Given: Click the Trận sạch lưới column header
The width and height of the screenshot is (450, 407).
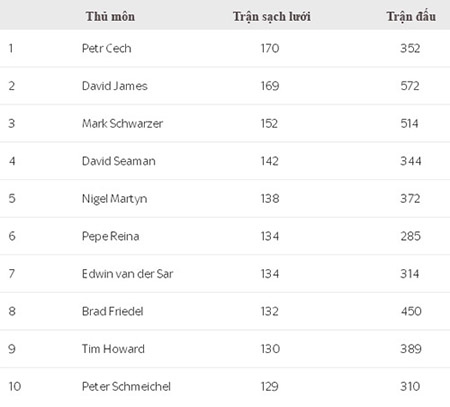Looking at the screenshot, I should point(272,17).
